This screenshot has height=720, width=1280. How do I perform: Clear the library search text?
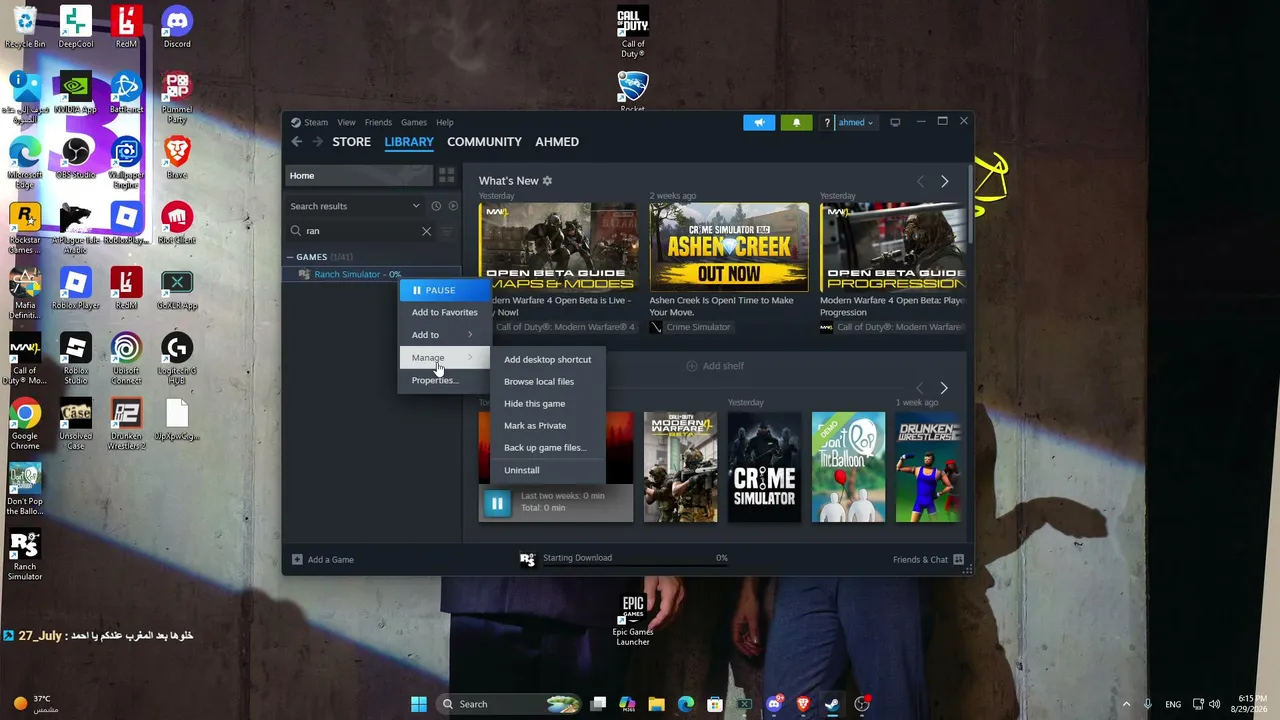point(426,231)
